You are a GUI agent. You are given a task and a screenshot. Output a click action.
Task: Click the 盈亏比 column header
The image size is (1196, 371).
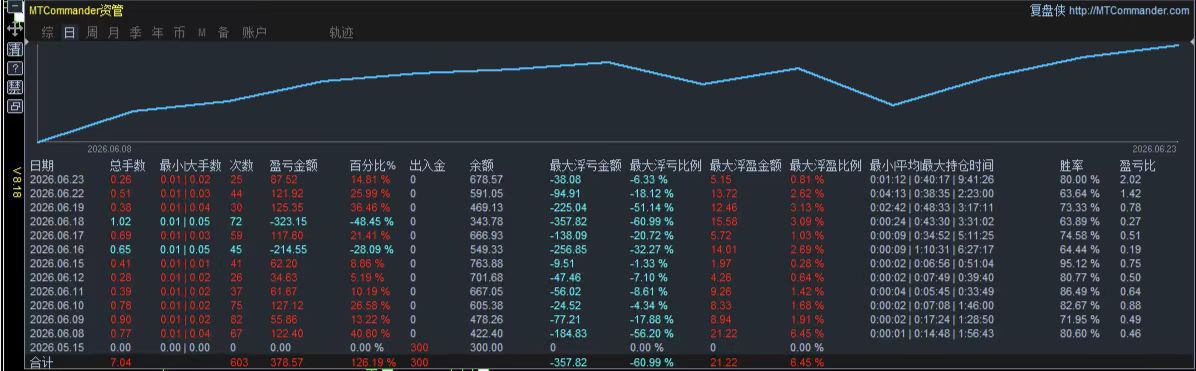(1137, 166)
